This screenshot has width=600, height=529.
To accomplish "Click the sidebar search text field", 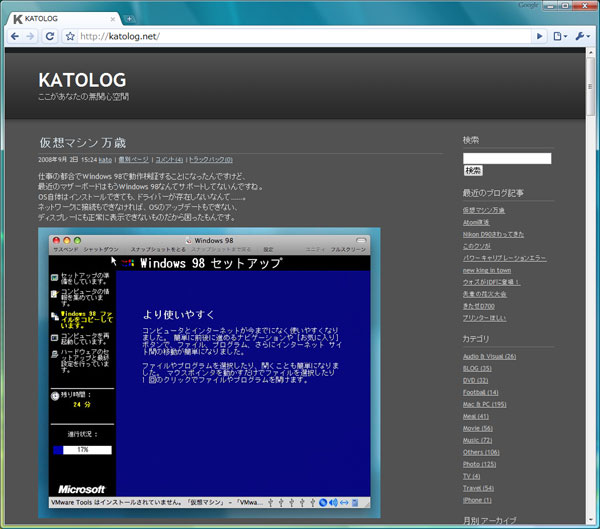I will (x=507, y=158).
